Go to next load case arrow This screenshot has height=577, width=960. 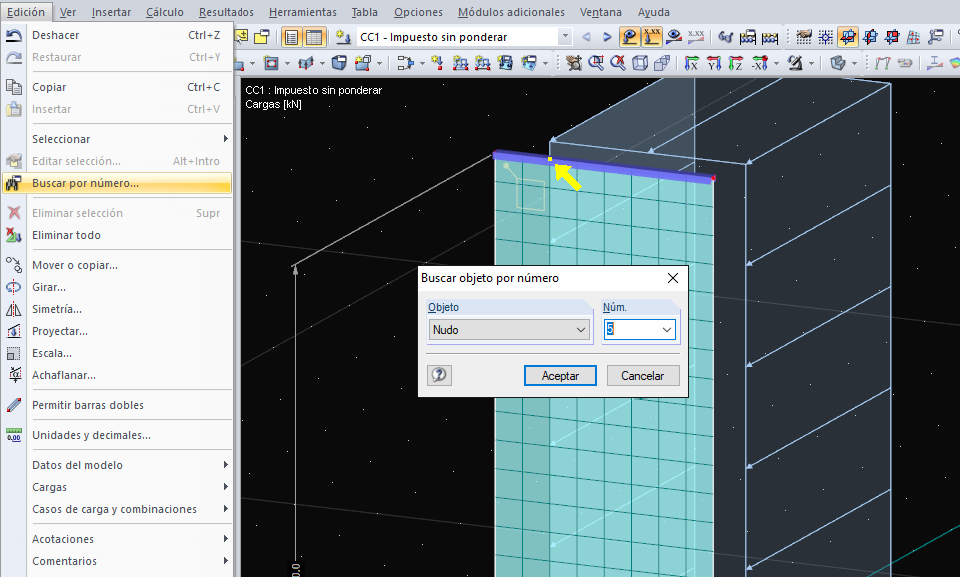(x=607, y=37)
